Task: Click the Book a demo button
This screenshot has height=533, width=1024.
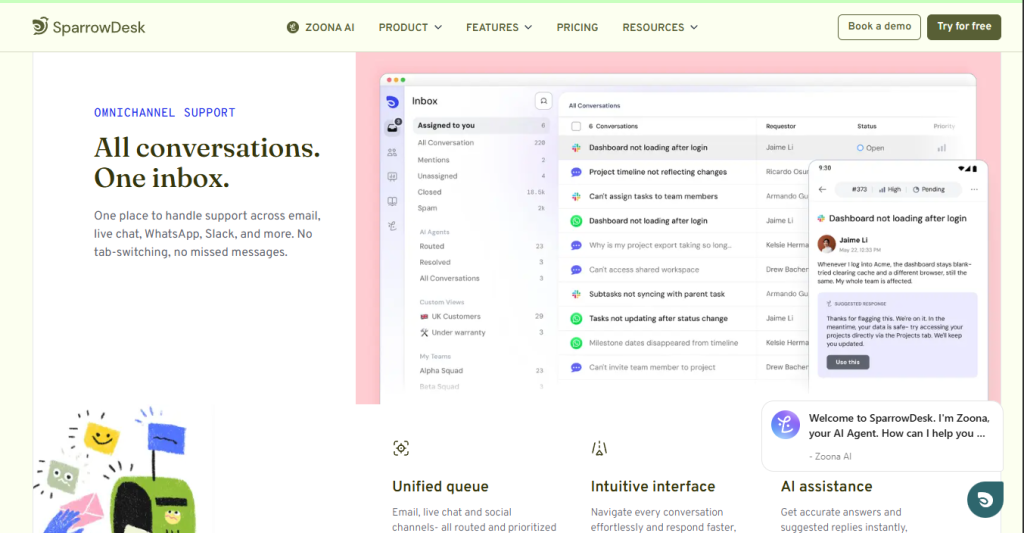Action: point(879,27)
